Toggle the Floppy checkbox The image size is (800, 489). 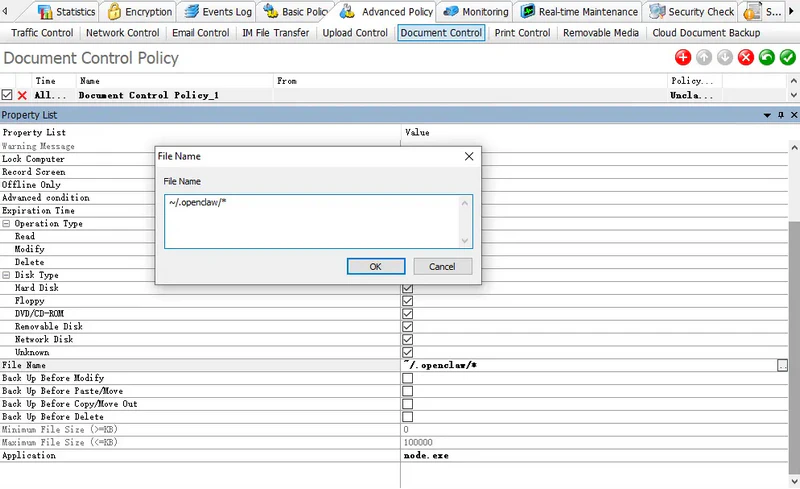pyautogui.click(x=407, y=301)
